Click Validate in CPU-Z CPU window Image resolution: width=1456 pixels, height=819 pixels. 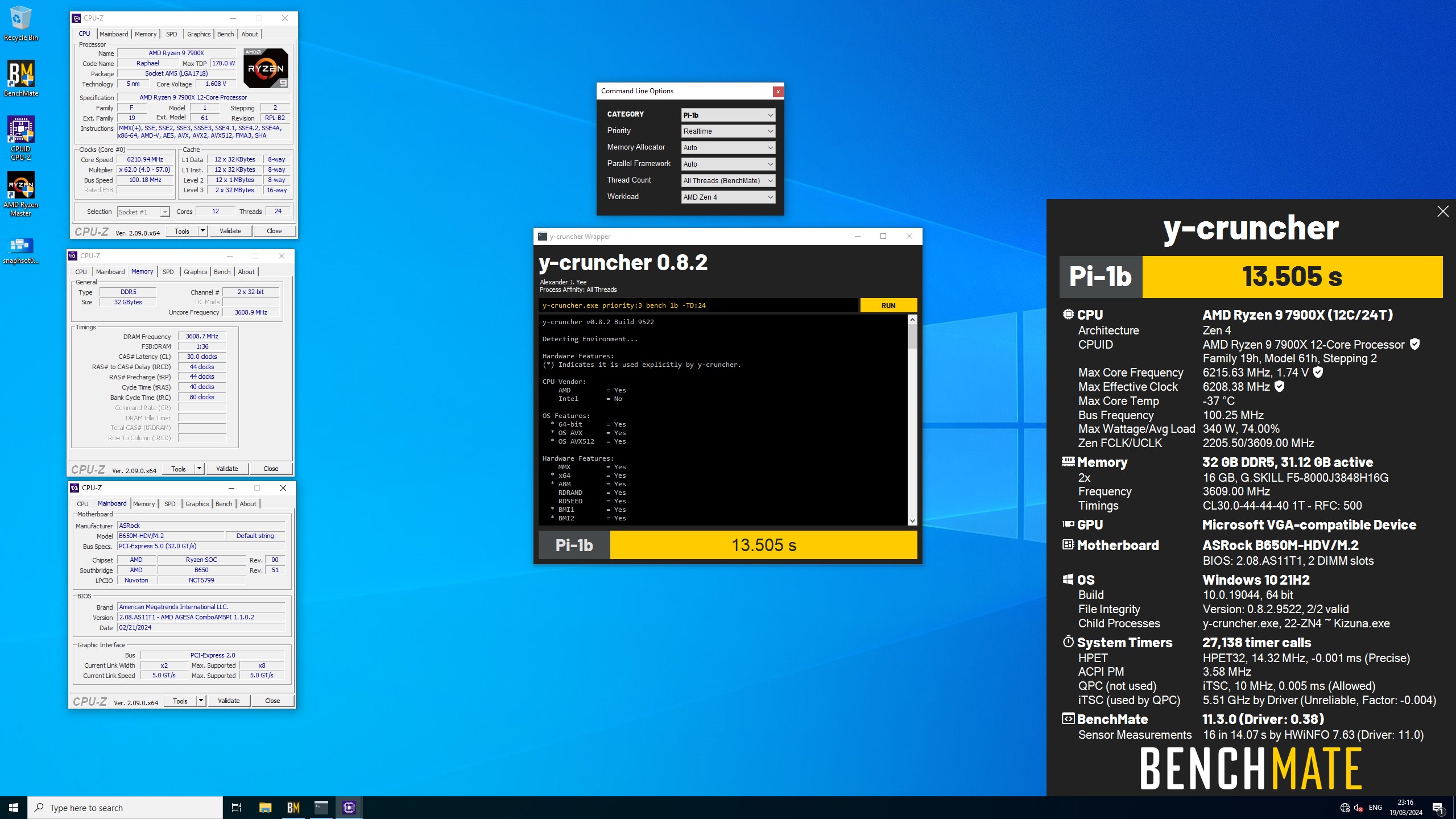(230, 231)
